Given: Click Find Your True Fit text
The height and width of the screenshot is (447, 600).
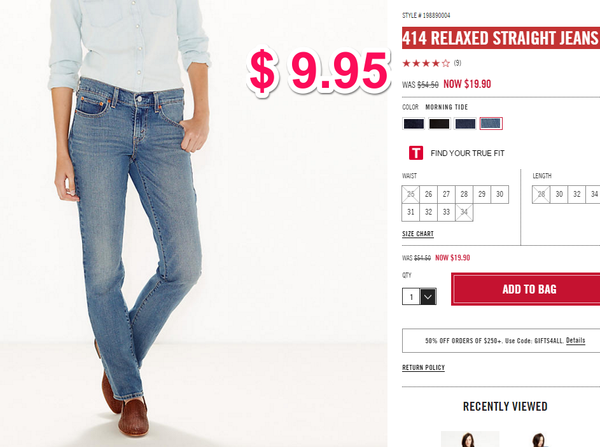Looking at the screenshot, I should pos(467,153).
